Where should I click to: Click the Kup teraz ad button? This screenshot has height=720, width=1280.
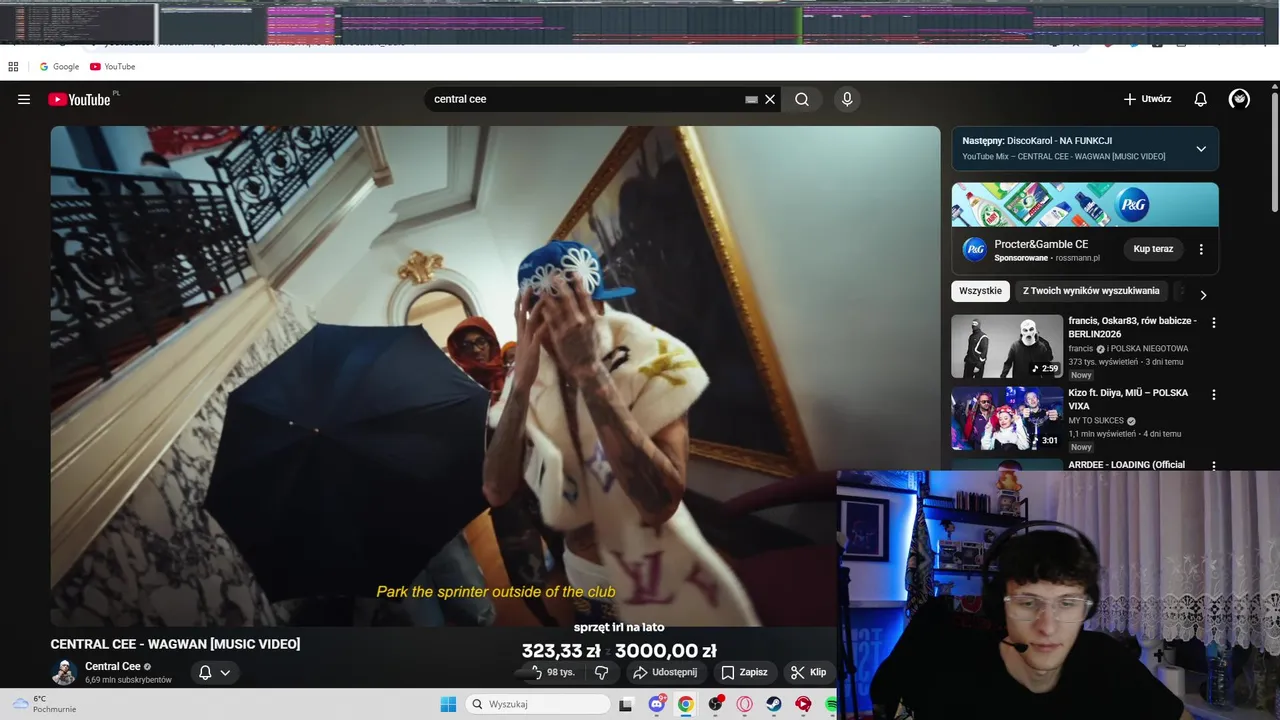[x=1153, y=249]
